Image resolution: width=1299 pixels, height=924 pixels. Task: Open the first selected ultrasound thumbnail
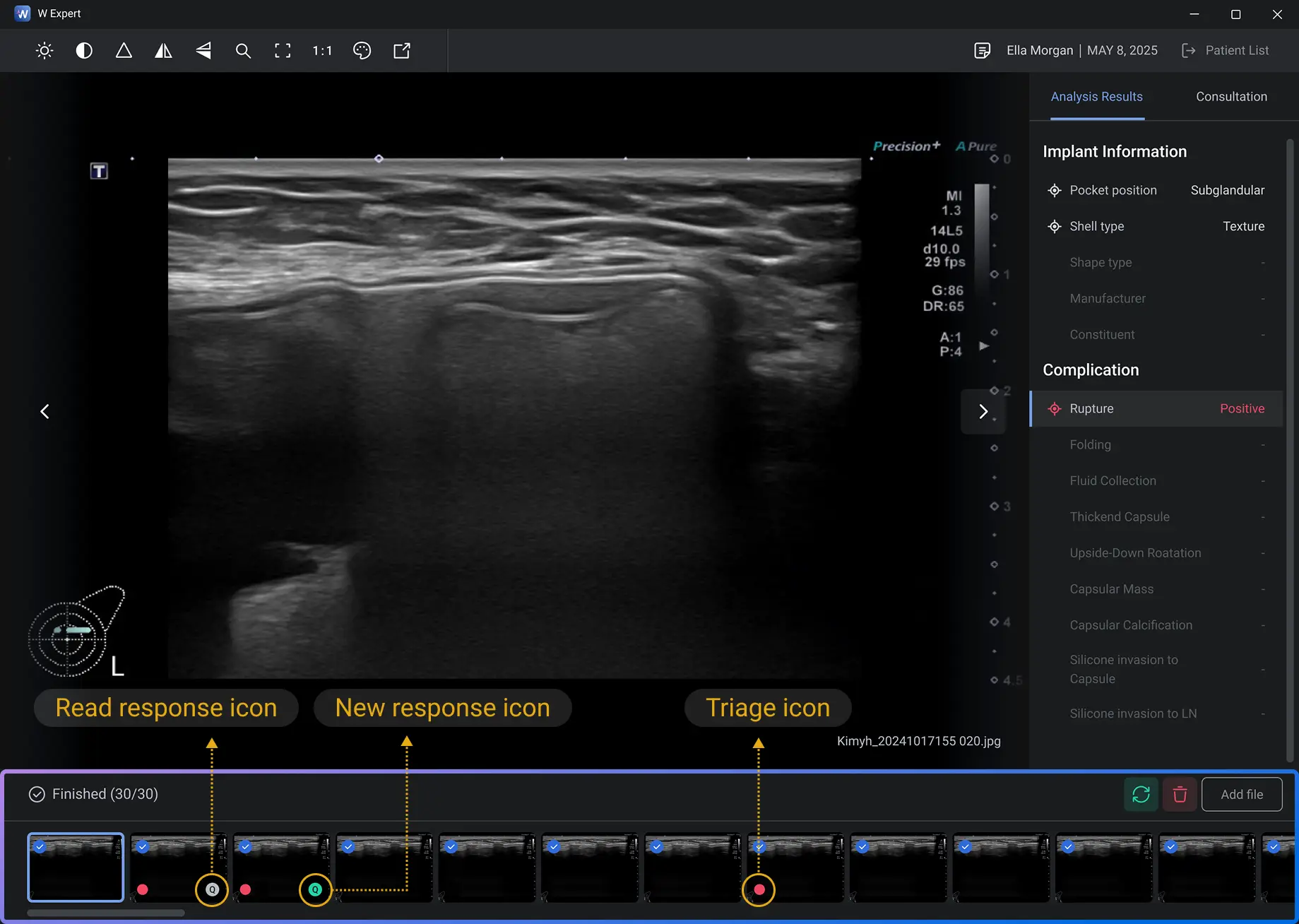[76, 867]
